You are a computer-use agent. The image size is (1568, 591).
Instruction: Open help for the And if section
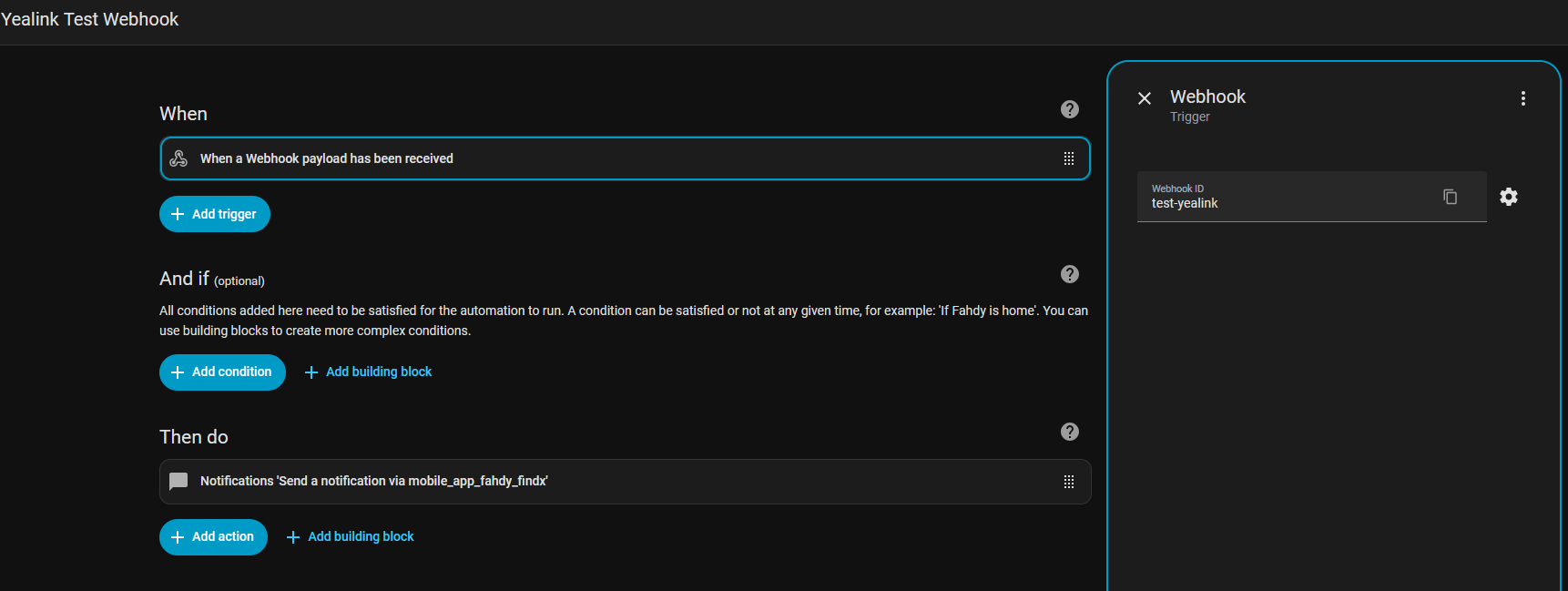click(1070, 274)
